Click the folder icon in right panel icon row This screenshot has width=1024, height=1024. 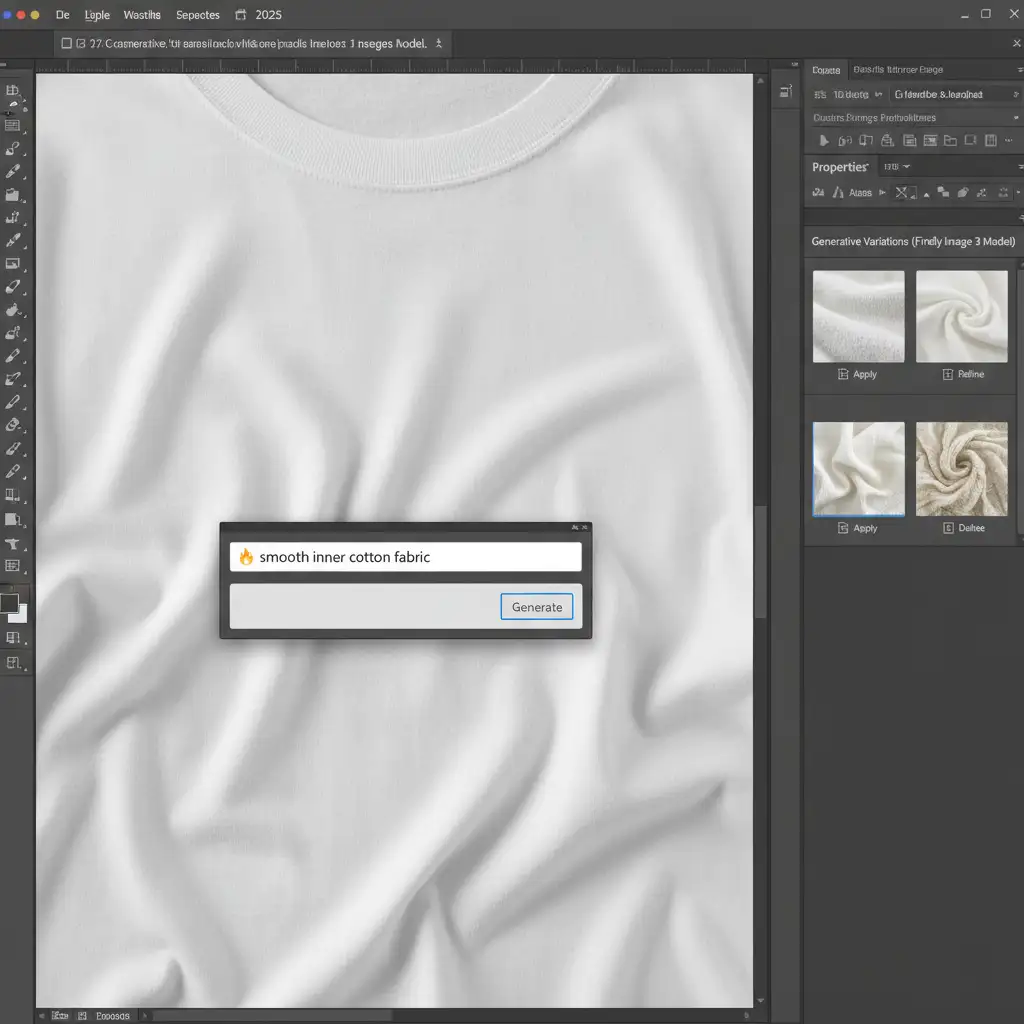950,142
